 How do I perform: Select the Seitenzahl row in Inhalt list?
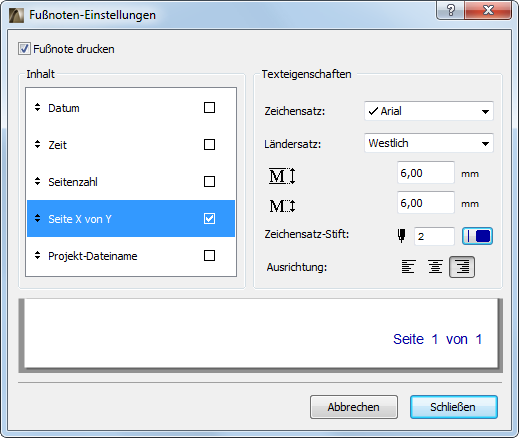[131, 182]
